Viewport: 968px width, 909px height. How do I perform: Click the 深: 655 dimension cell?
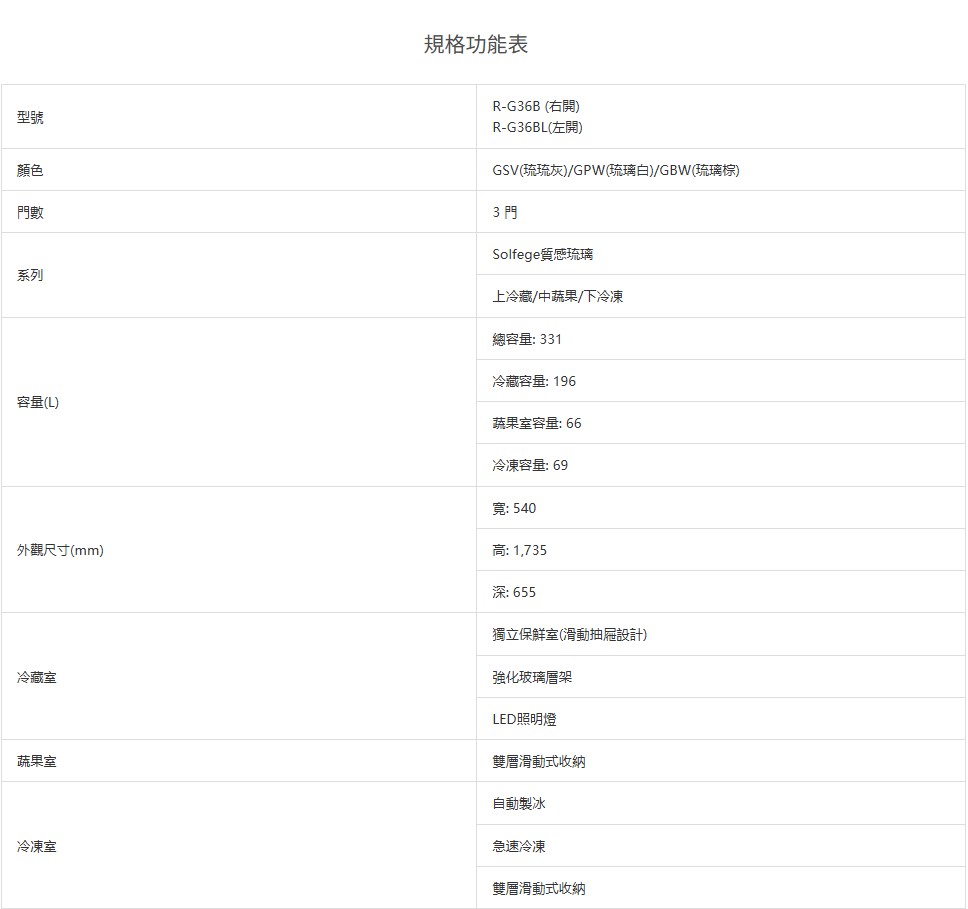[x=514, y=592]
